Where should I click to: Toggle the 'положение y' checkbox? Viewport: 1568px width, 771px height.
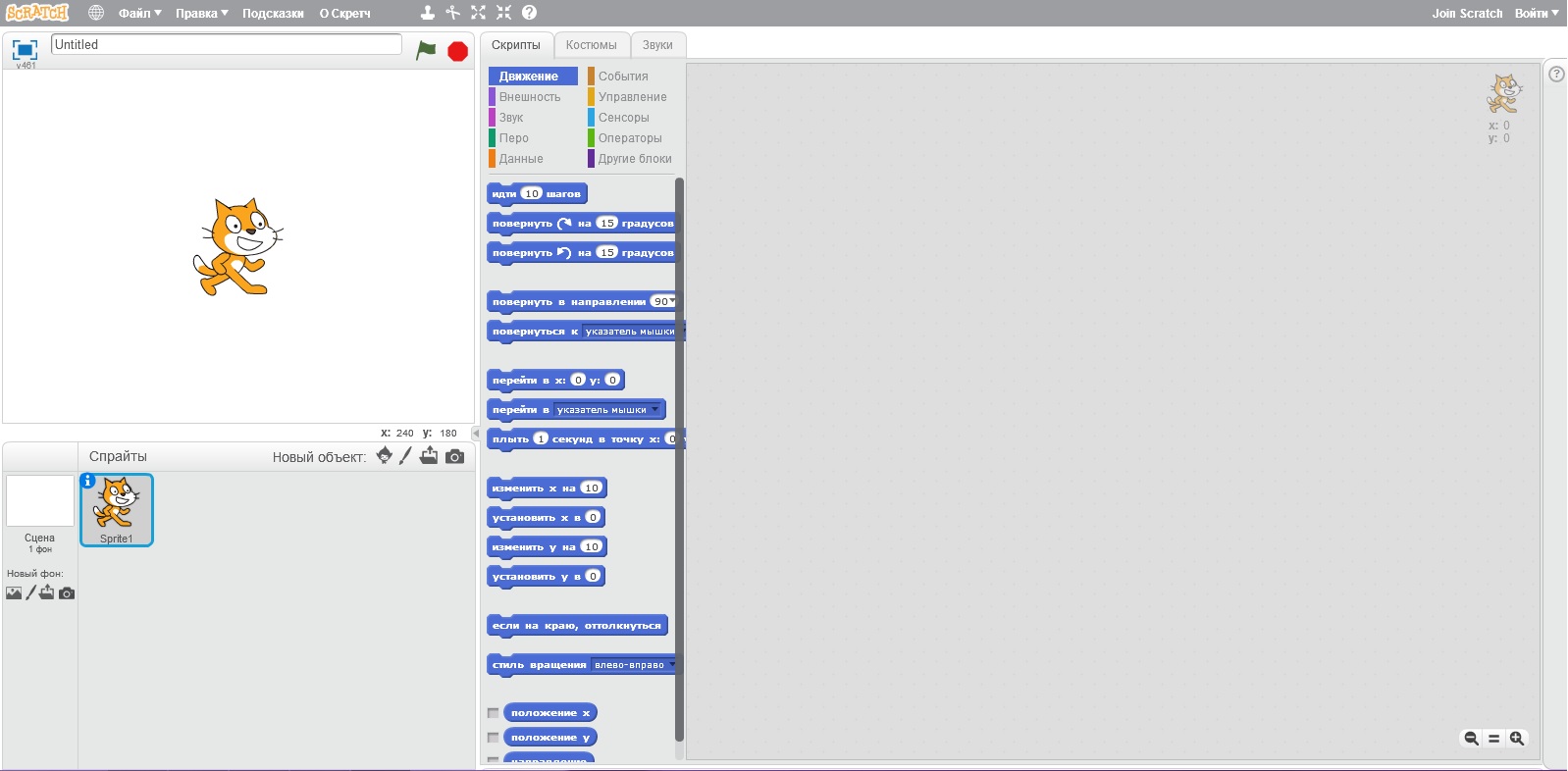(x=494, y=738)
